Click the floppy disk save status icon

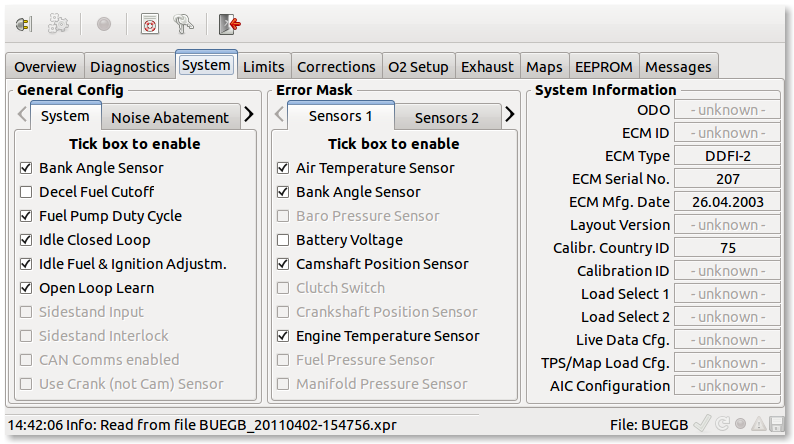click(x=776, y=424)
